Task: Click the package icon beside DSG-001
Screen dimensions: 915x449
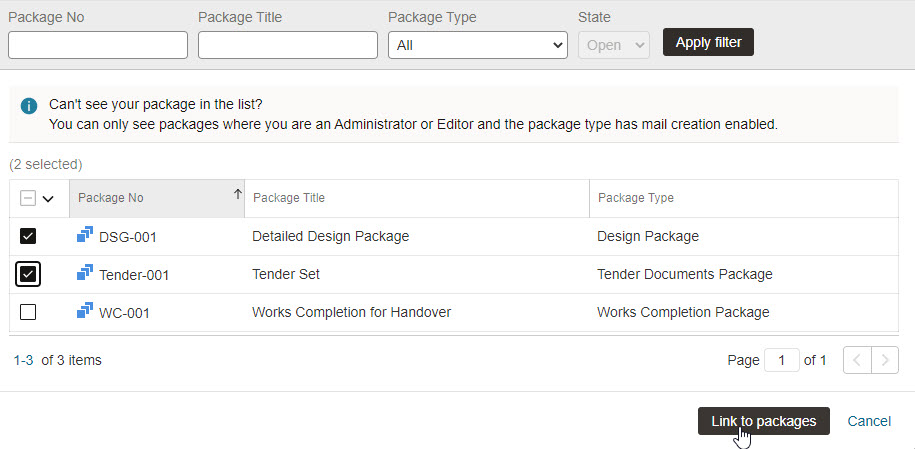Action: point(85,235)
